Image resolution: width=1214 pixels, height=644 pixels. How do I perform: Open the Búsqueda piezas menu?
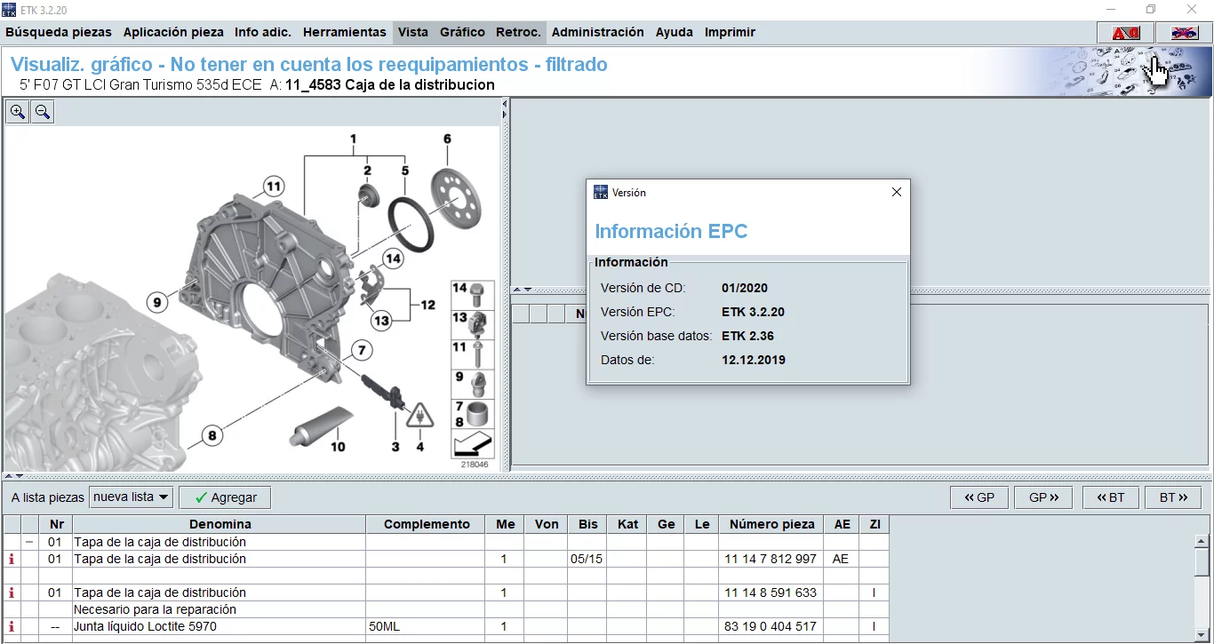[x=59, y=32]
